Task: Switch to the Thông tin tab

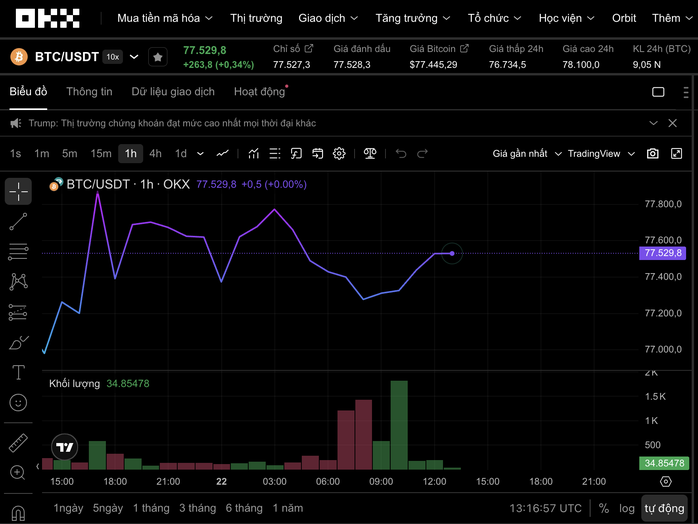Action: [x=89, y=92]
